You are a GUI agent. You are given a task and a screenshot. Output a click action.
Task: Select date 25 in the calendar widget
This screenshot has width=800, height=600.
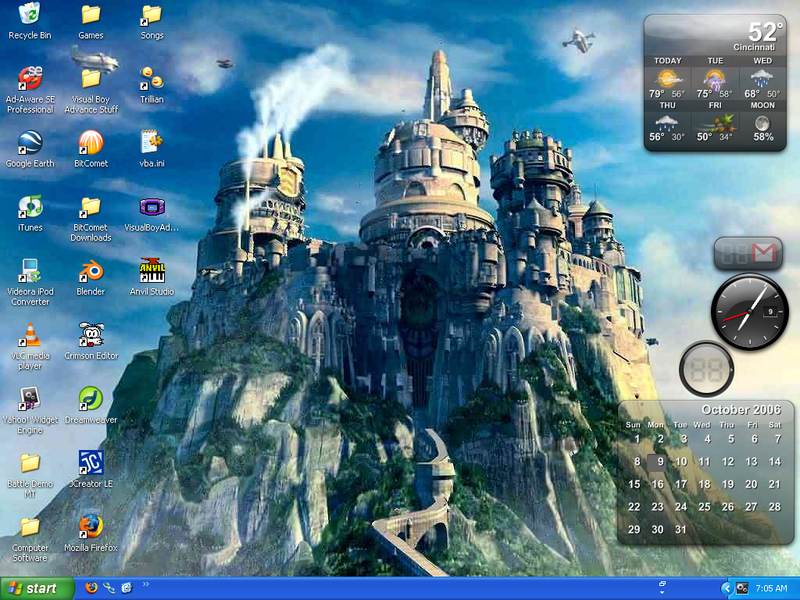click(704, 507)
